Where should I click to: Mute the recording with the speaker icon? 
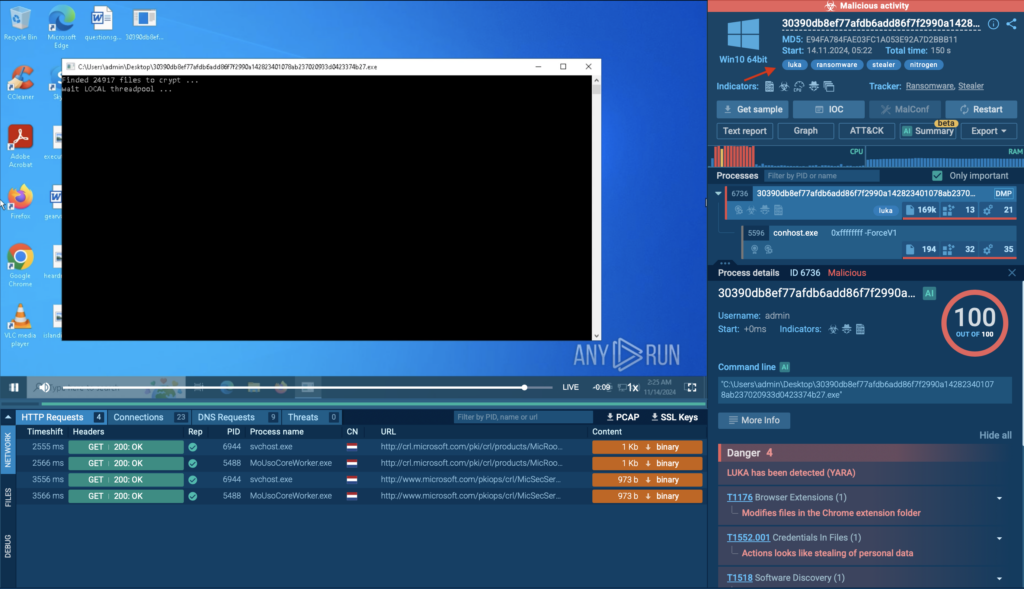[44, 387]
